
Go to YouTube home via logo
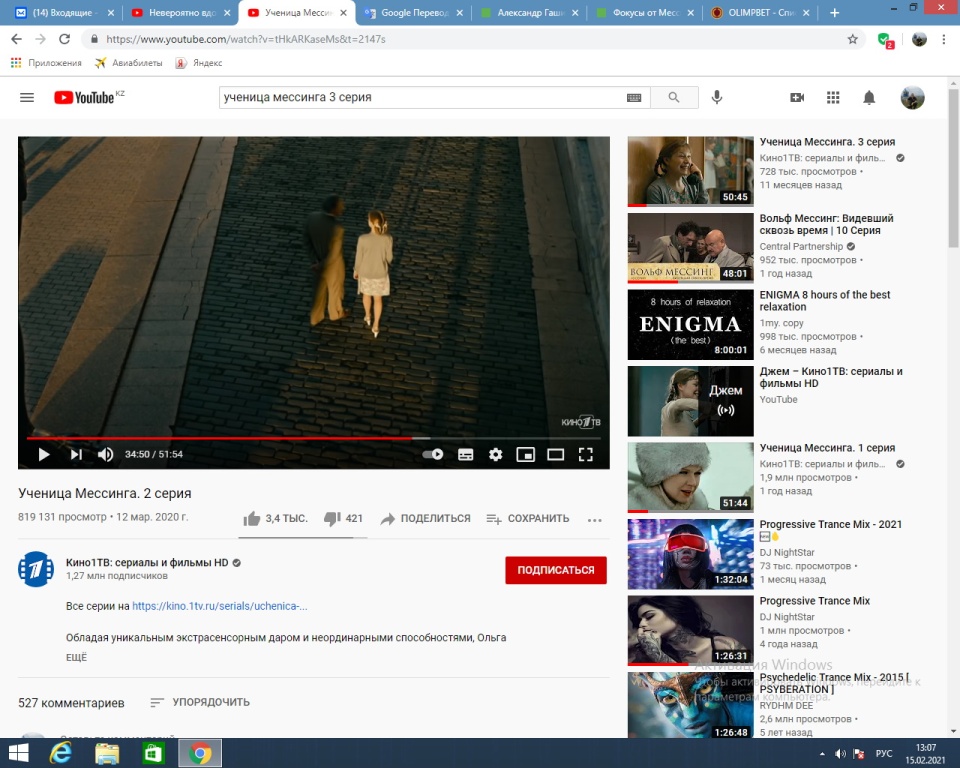click(84, 97)
